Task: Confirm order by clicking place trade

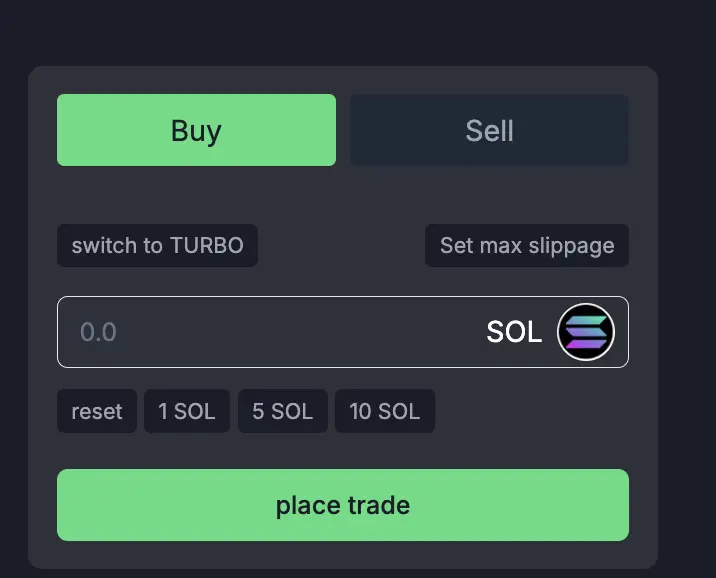Action: click(343, 505)
